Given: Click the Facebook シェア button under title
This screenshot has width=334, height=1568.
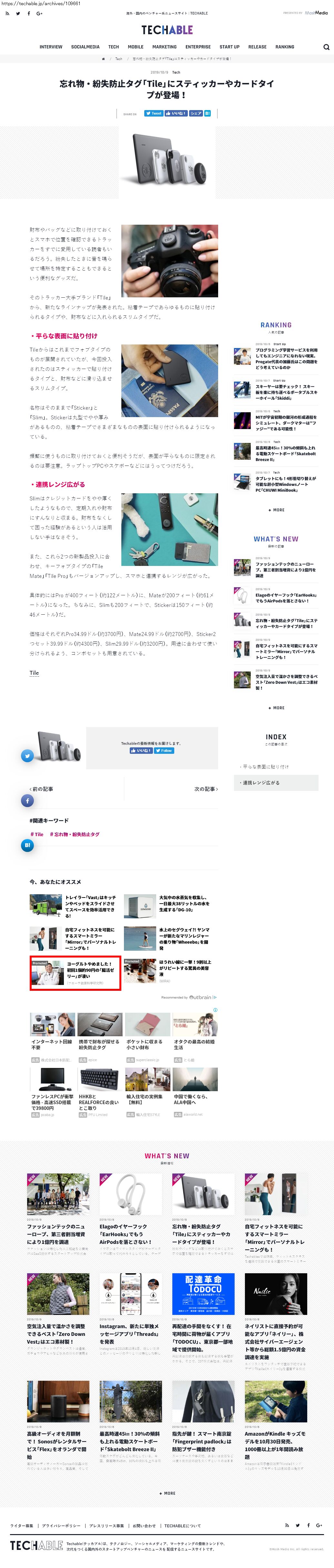Looking at the screenshot, I should (195, 113).
